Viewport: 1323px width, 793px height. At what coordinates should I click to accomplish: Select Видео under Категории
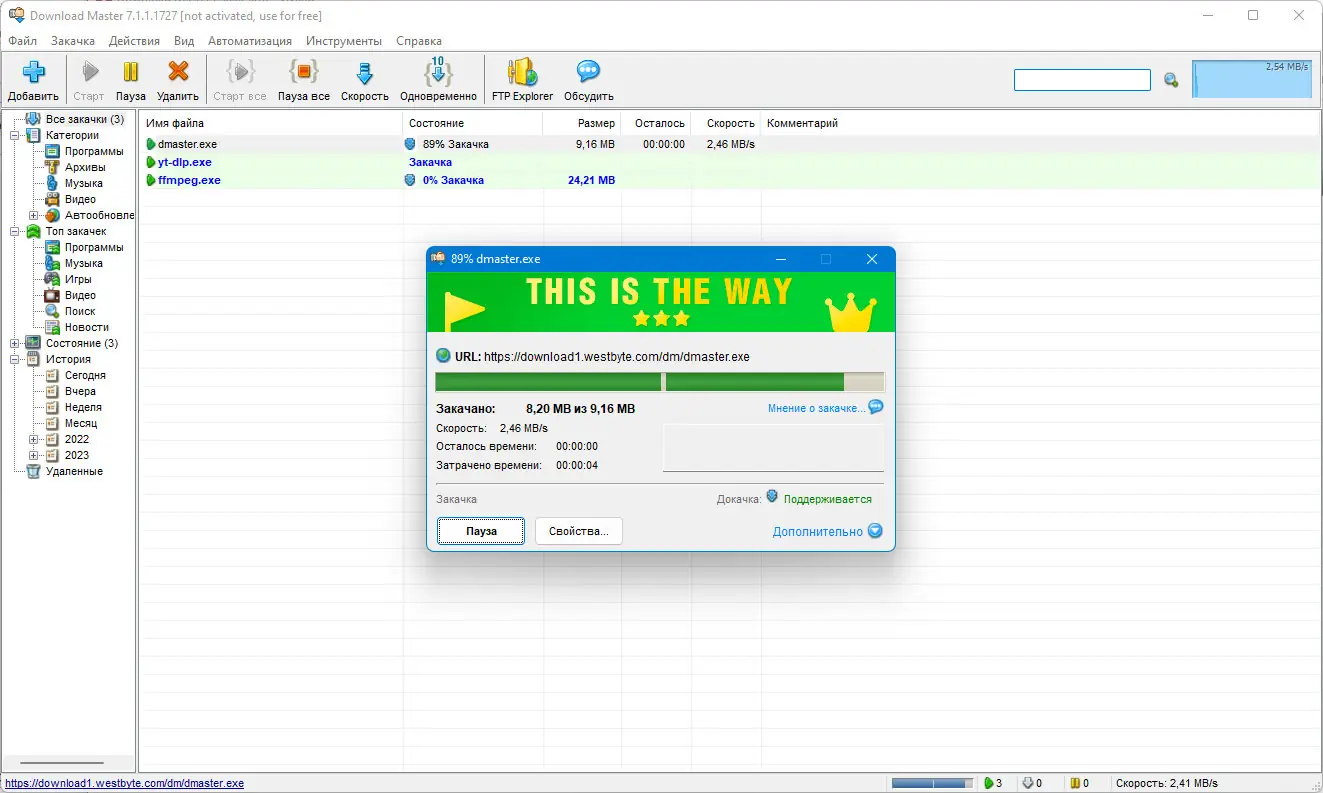(x=80, y=199)
